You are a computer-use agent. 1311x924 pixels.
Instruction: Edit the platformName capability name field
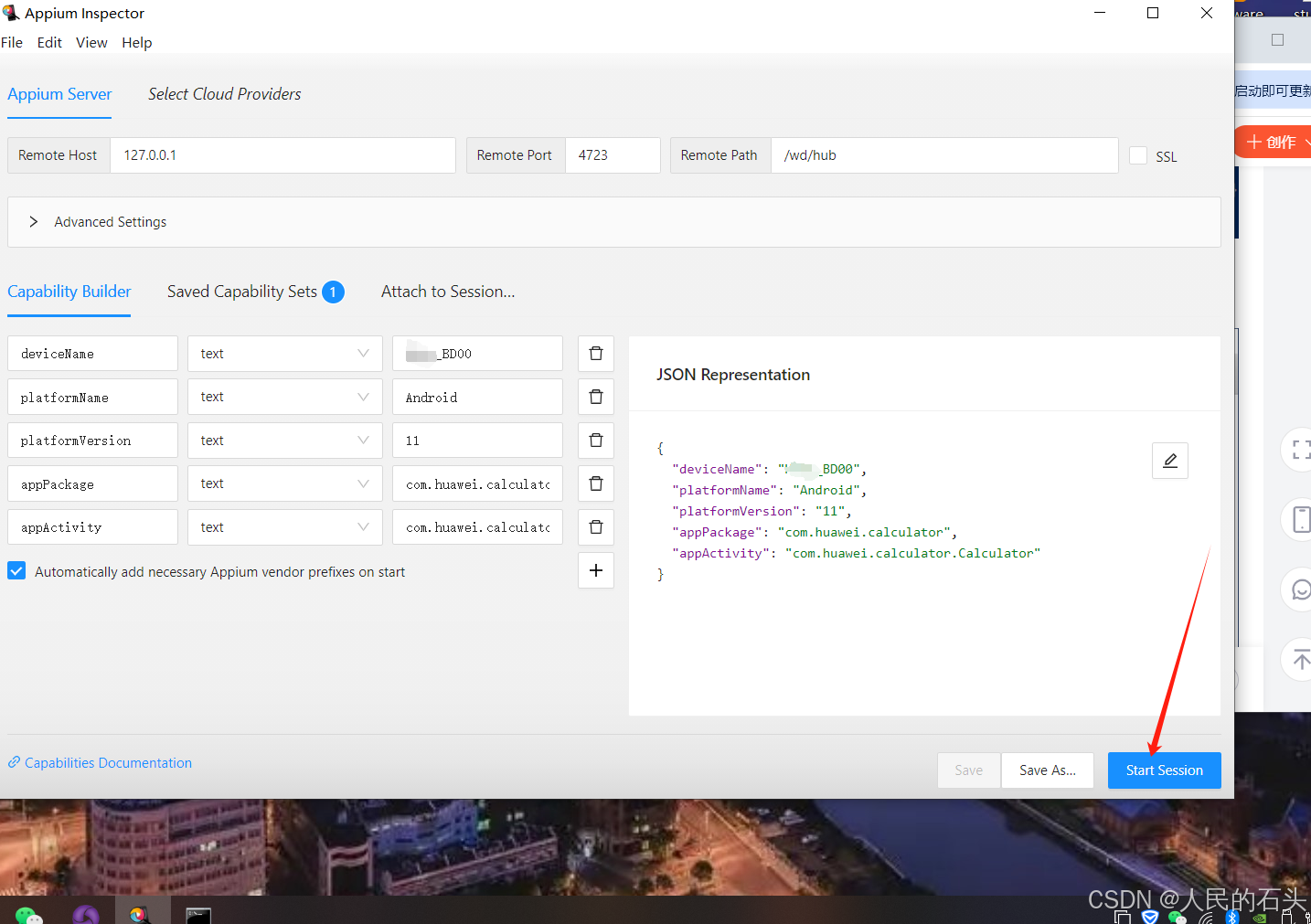[92, 397]
